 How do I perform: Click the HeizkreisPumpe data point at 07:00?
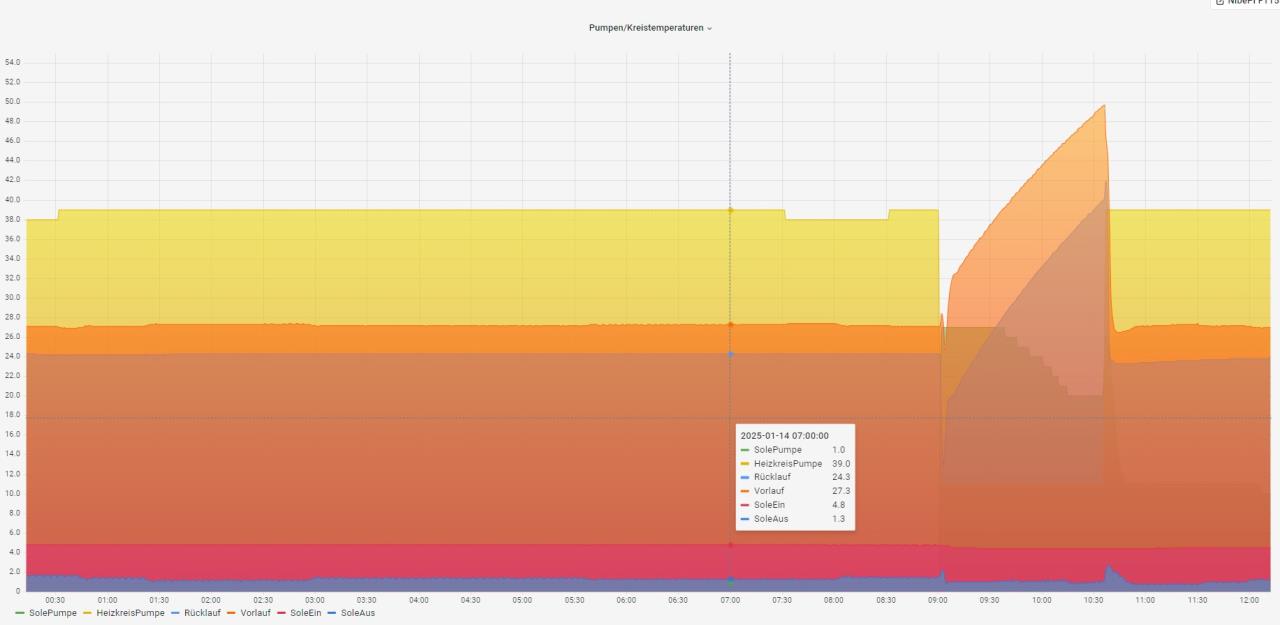[x=730, y=210]
